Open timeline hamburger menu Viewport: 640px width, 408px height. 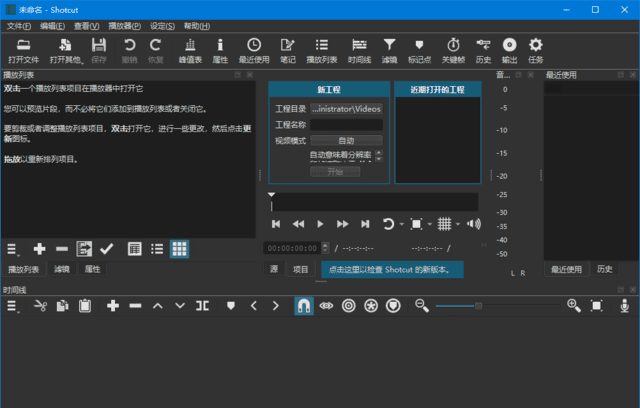[12, 306]
